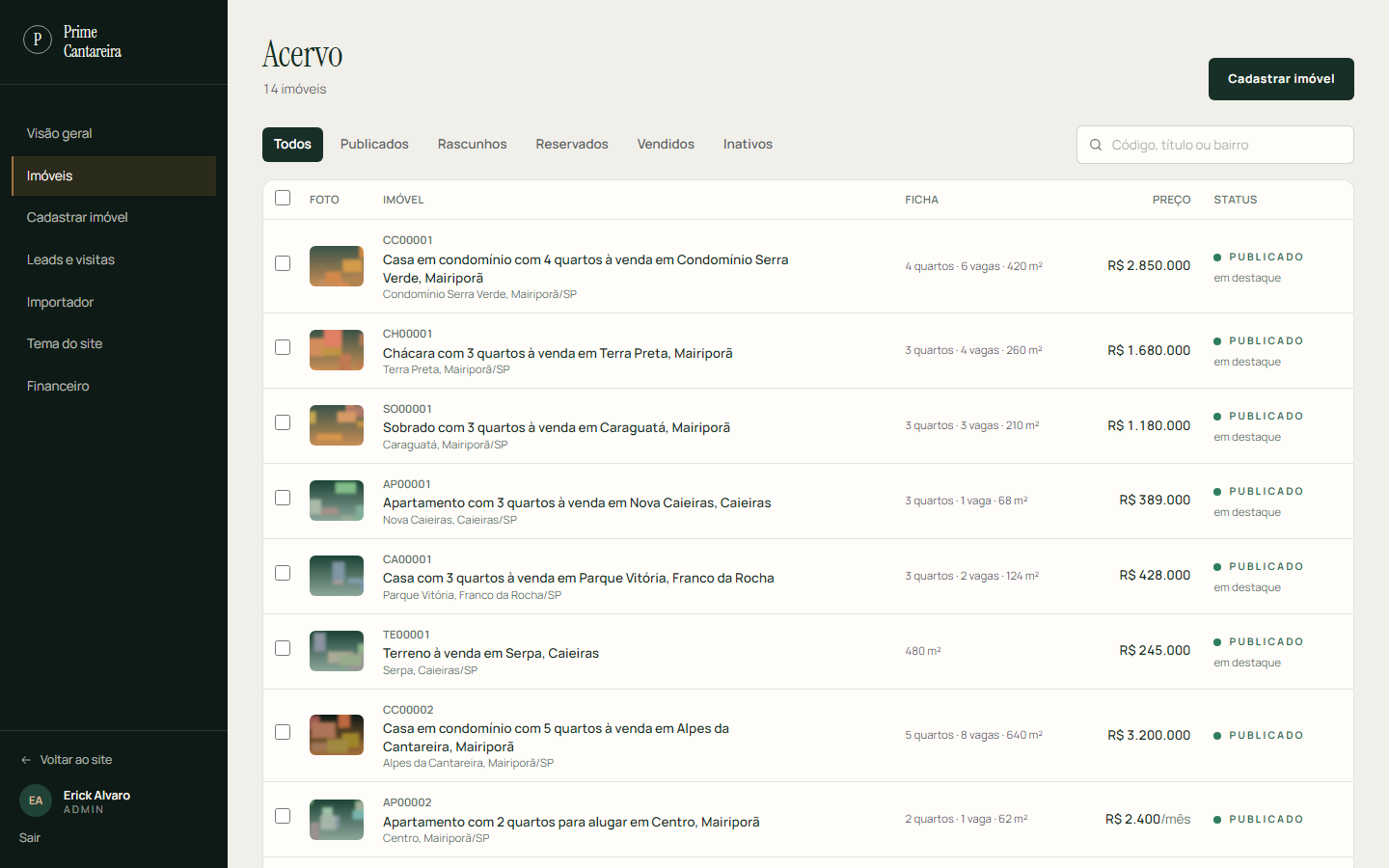
Task: Click the AP00001 apartment photo thumbnail
Action: coord(337,501)
